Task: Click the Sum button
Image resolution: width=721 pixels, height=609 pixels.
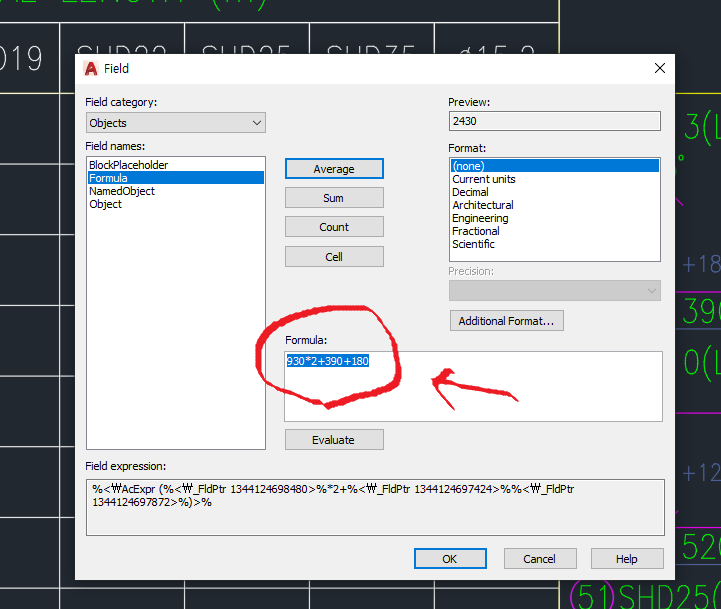Action: [x=334, y=198]
